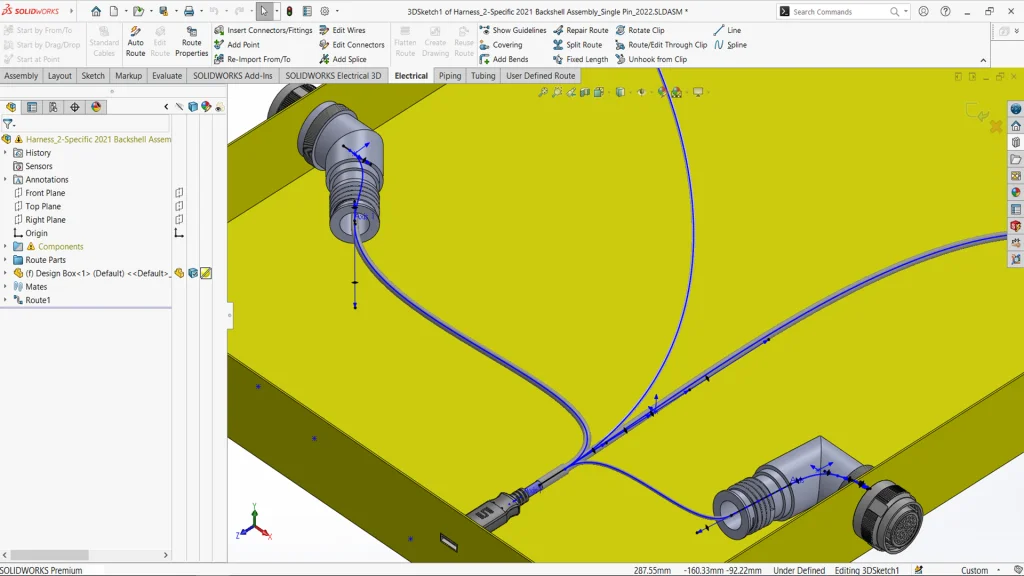Expand the Route1 tree node
This screenshot has width=1024, height=576.
coord(5,300)
